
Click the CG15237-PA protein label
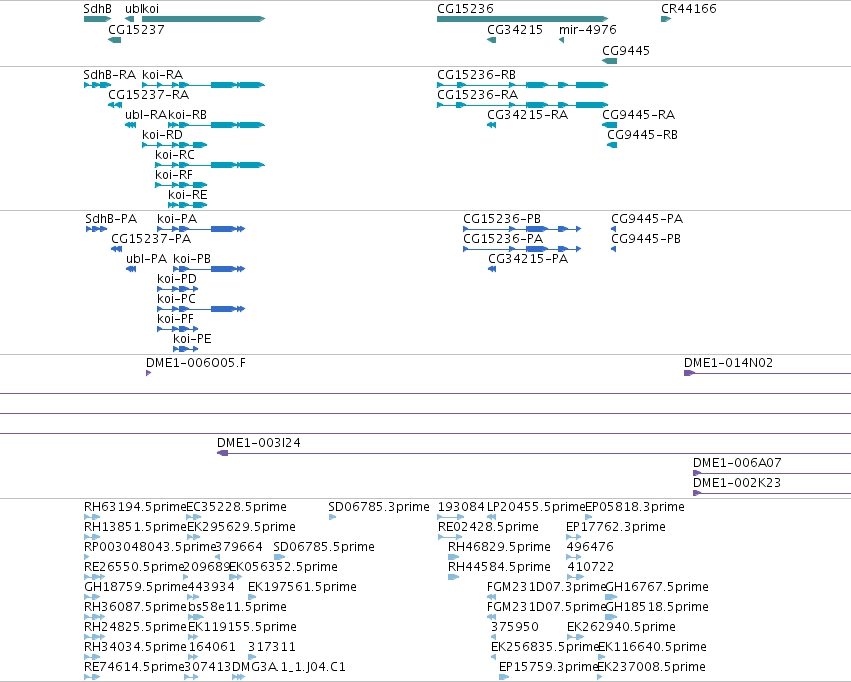pyautogui.click(x=151, y=239)
